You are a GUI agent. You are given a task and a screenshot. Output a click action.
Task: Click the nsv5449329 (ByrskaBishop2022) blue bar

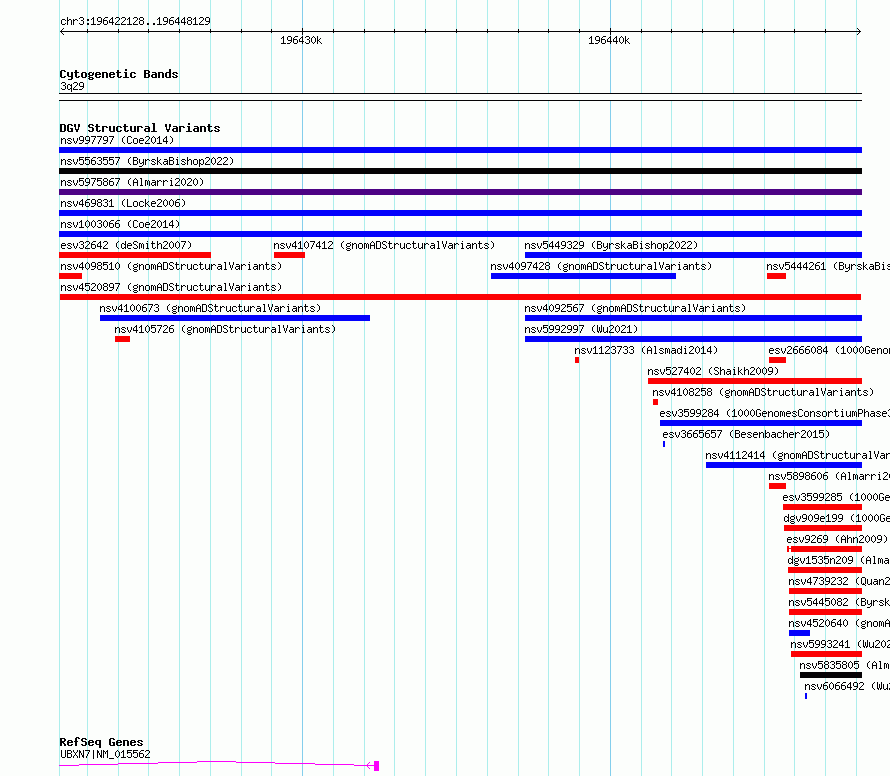tap(693, 255)
